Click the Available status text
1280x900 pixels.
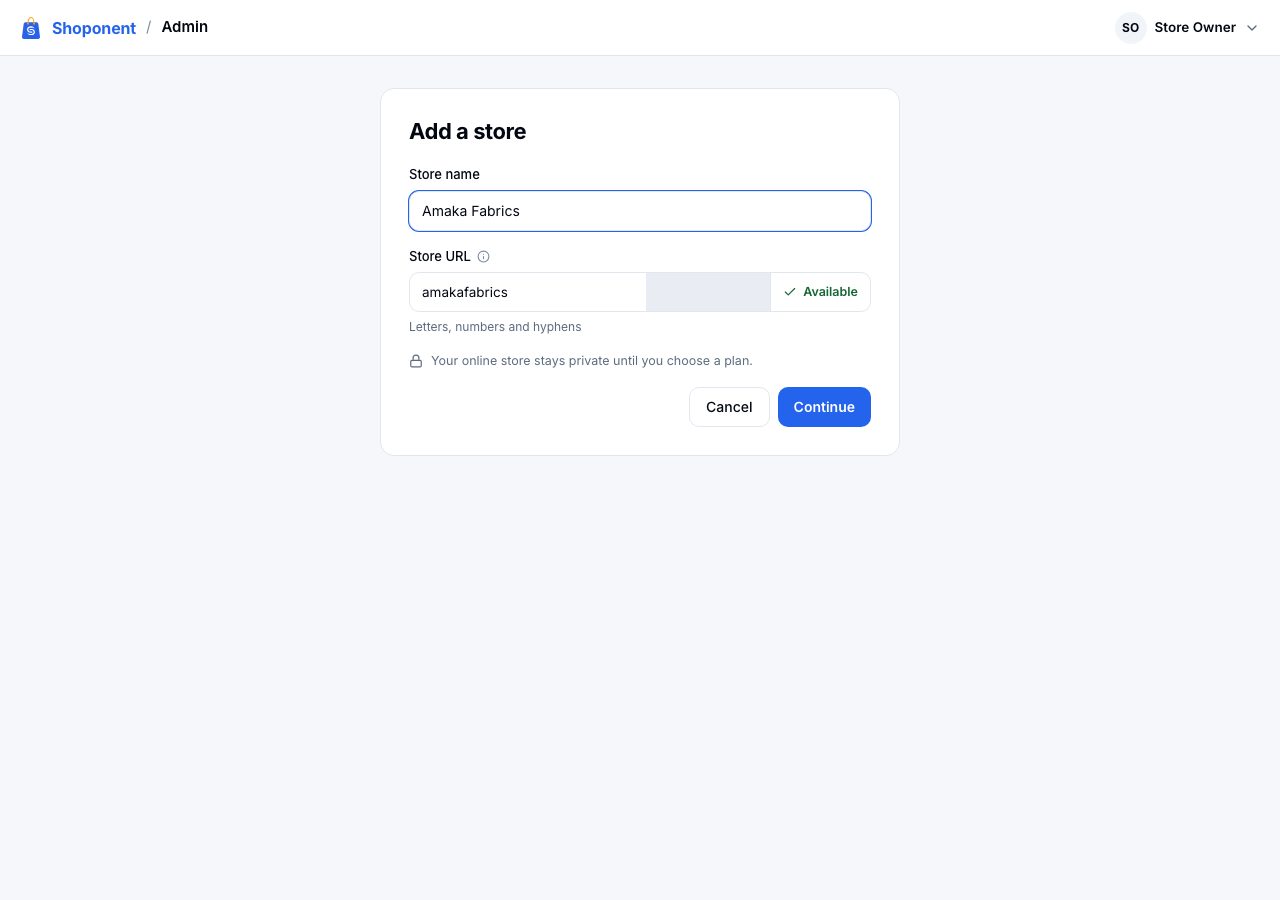click(x=830, y=292)
